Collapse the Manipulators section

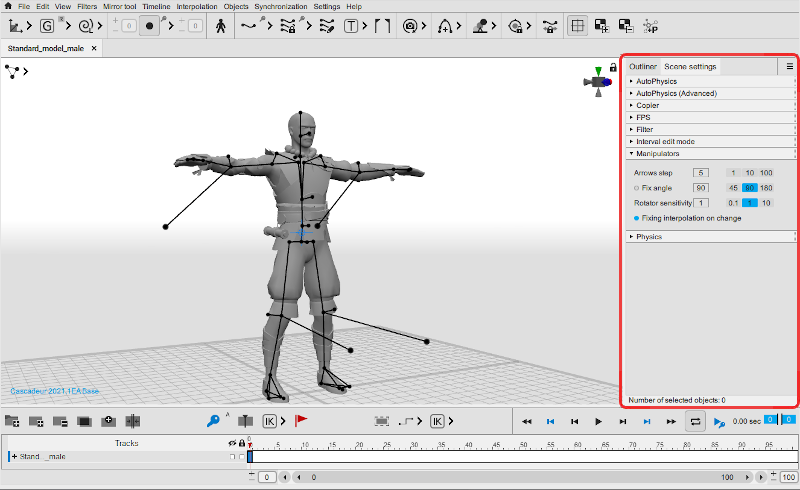(x=710, y=154)
